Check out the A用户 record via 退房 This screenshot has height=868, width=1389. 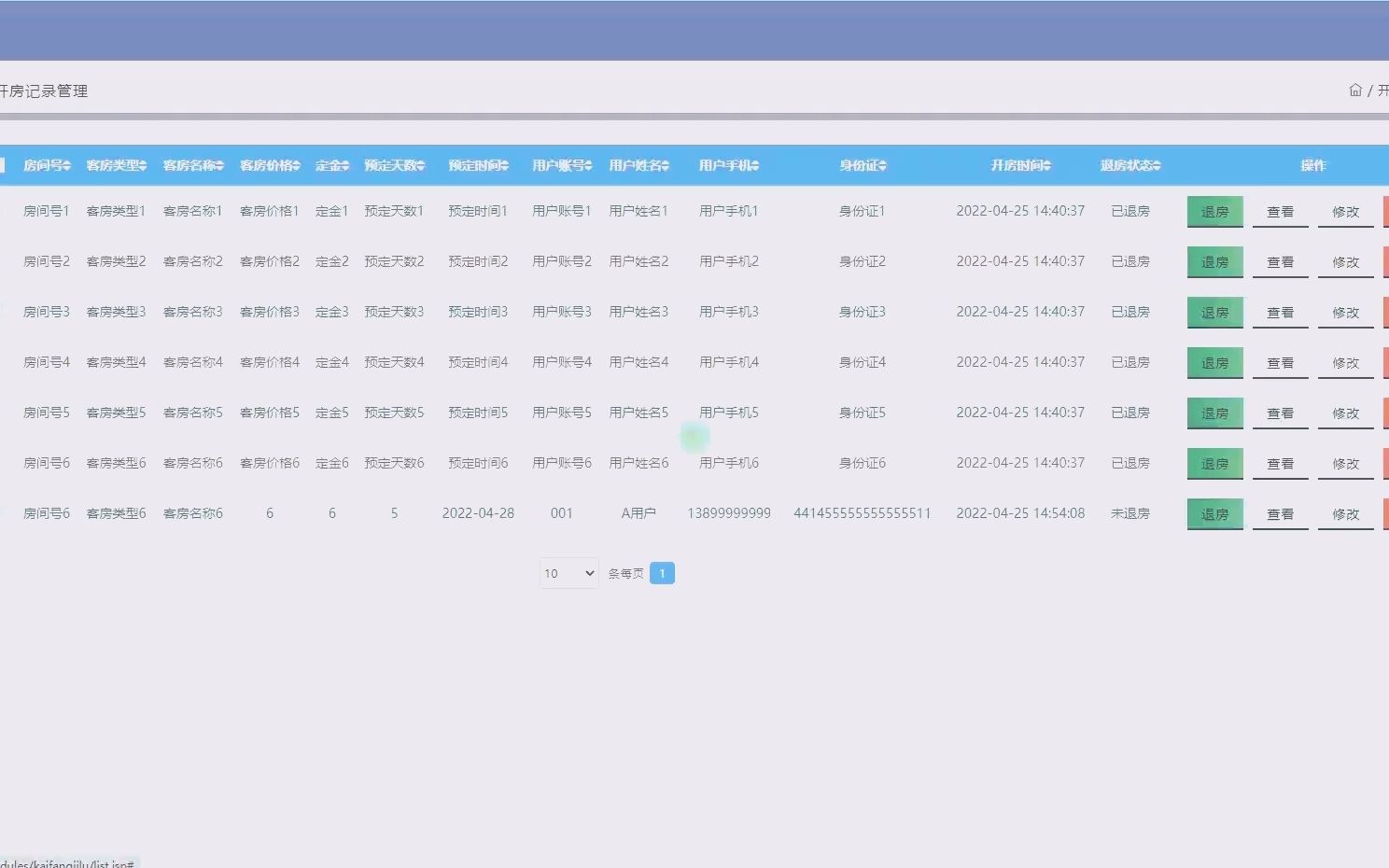pos(1214,514)
